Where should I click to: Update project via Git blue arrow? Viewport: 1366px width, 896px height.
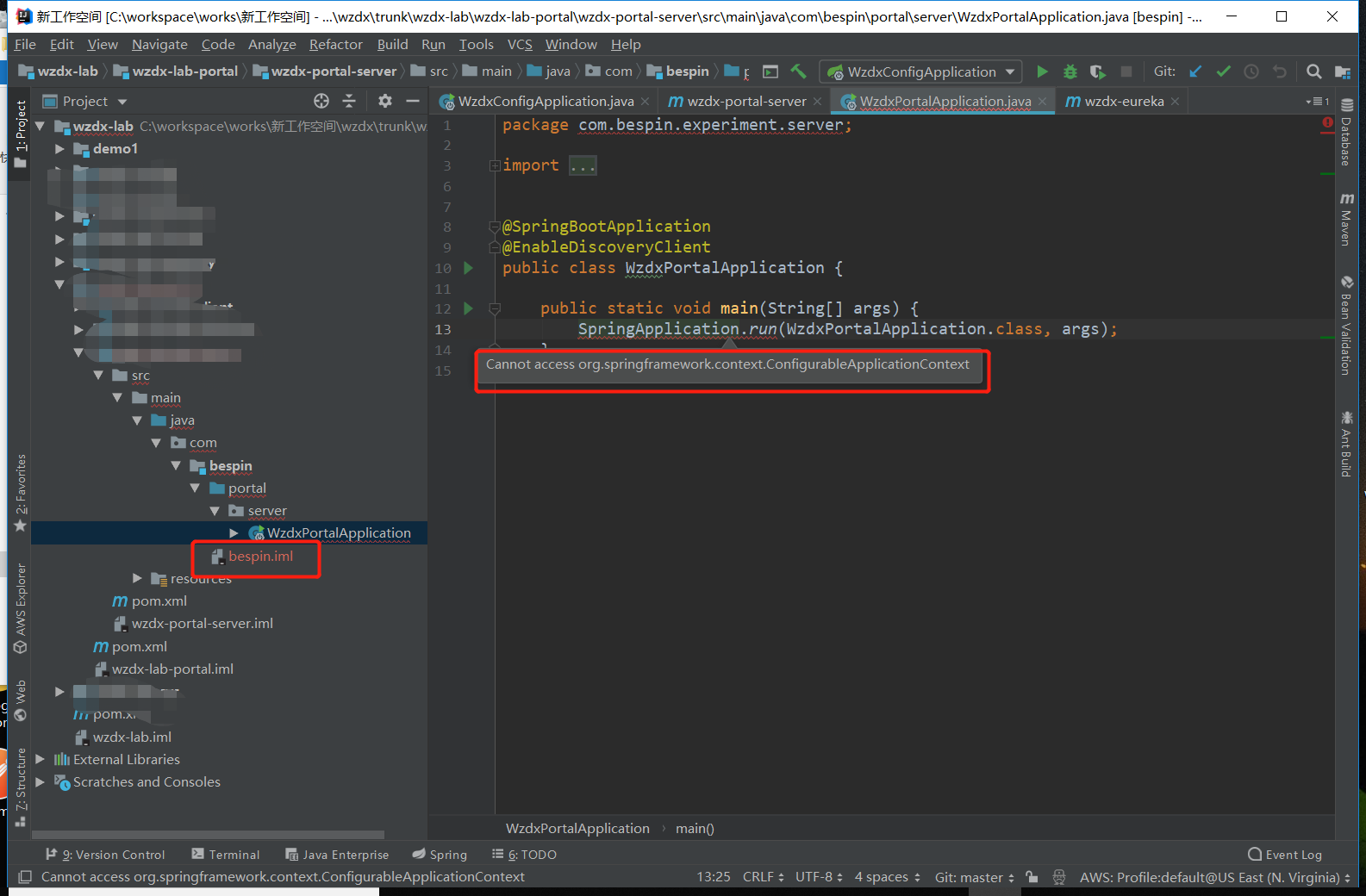point(1195,72)
